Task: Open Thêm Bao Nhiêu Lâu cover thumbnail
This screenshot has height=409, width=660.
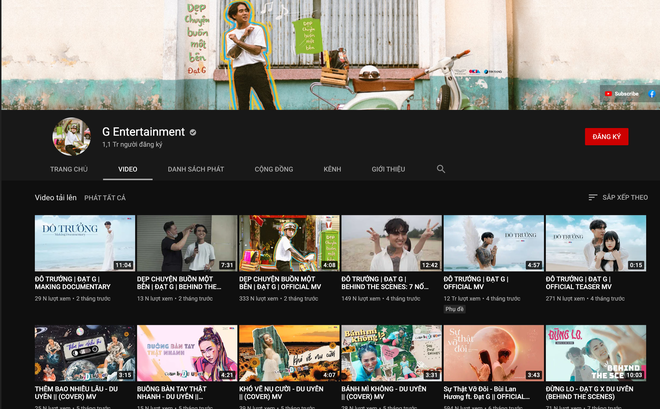Action: [x=85, y=353]
